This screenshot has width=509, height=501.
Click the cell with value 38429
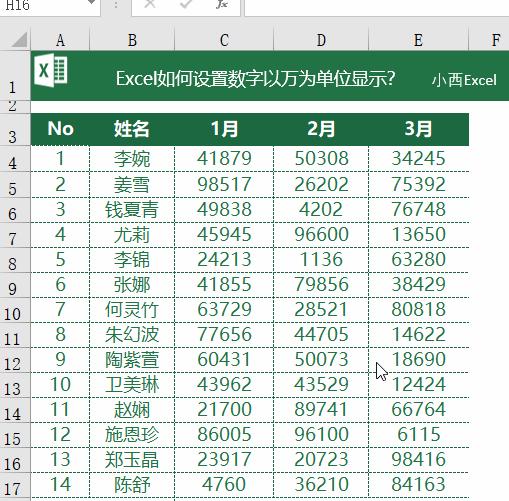(418, 285)
